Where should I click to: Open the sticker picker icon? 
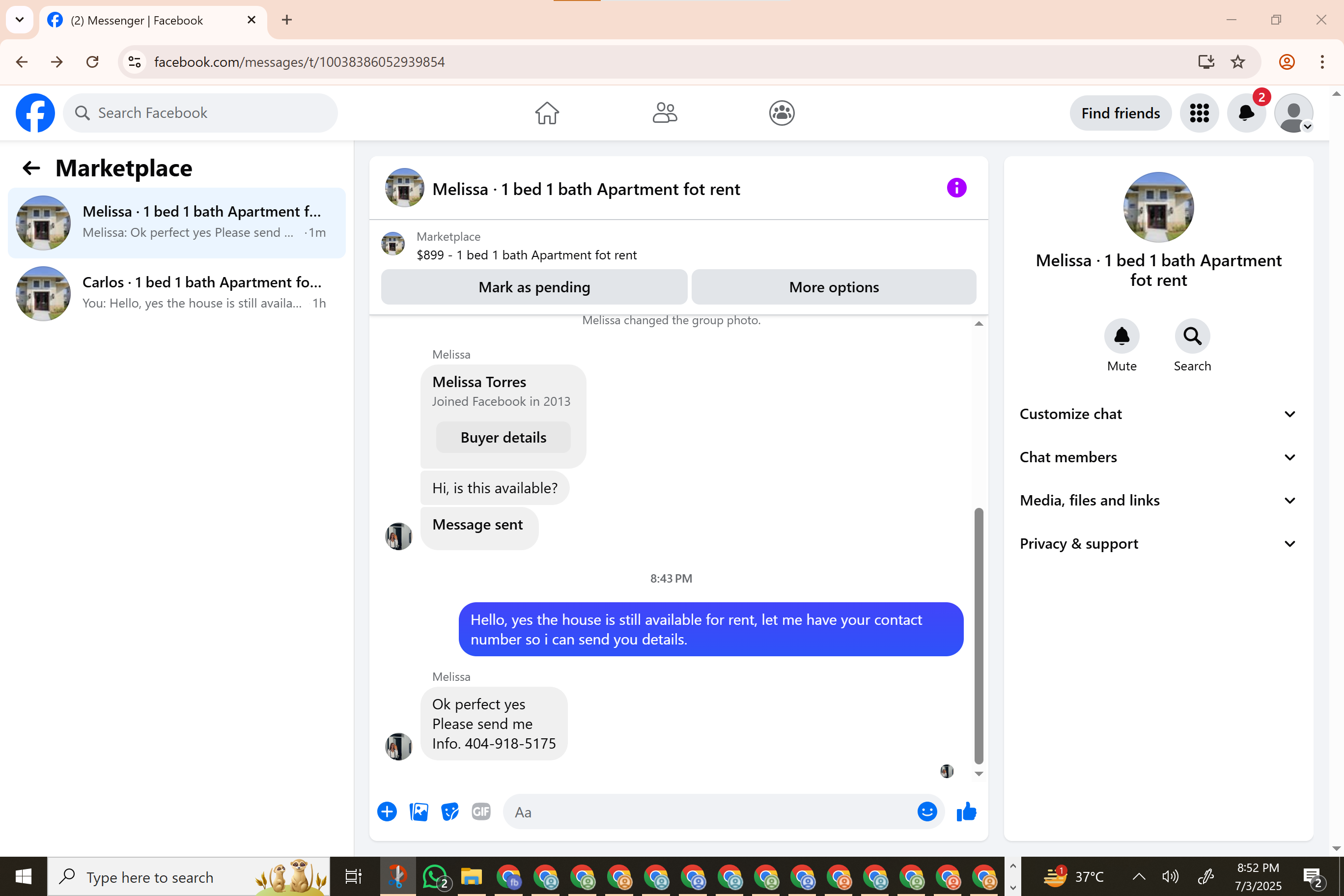pyautogui.click(x=449, y=812)
